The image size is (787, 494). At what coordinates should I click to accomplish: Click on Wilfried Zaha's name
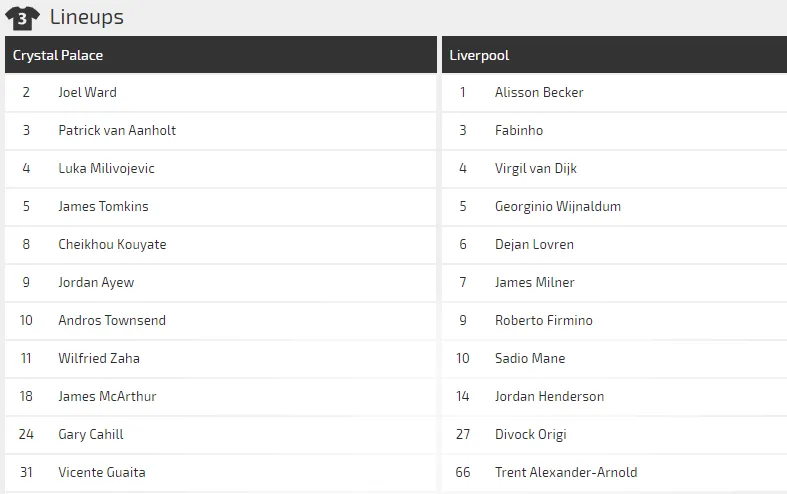99,358
